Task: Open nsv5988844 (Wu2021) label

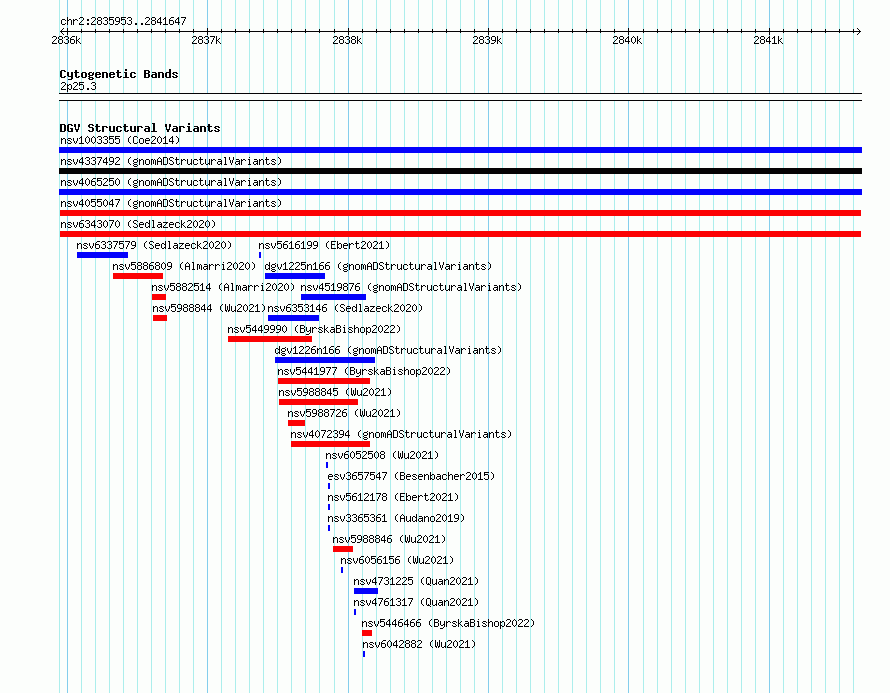Action: [209, 308]
